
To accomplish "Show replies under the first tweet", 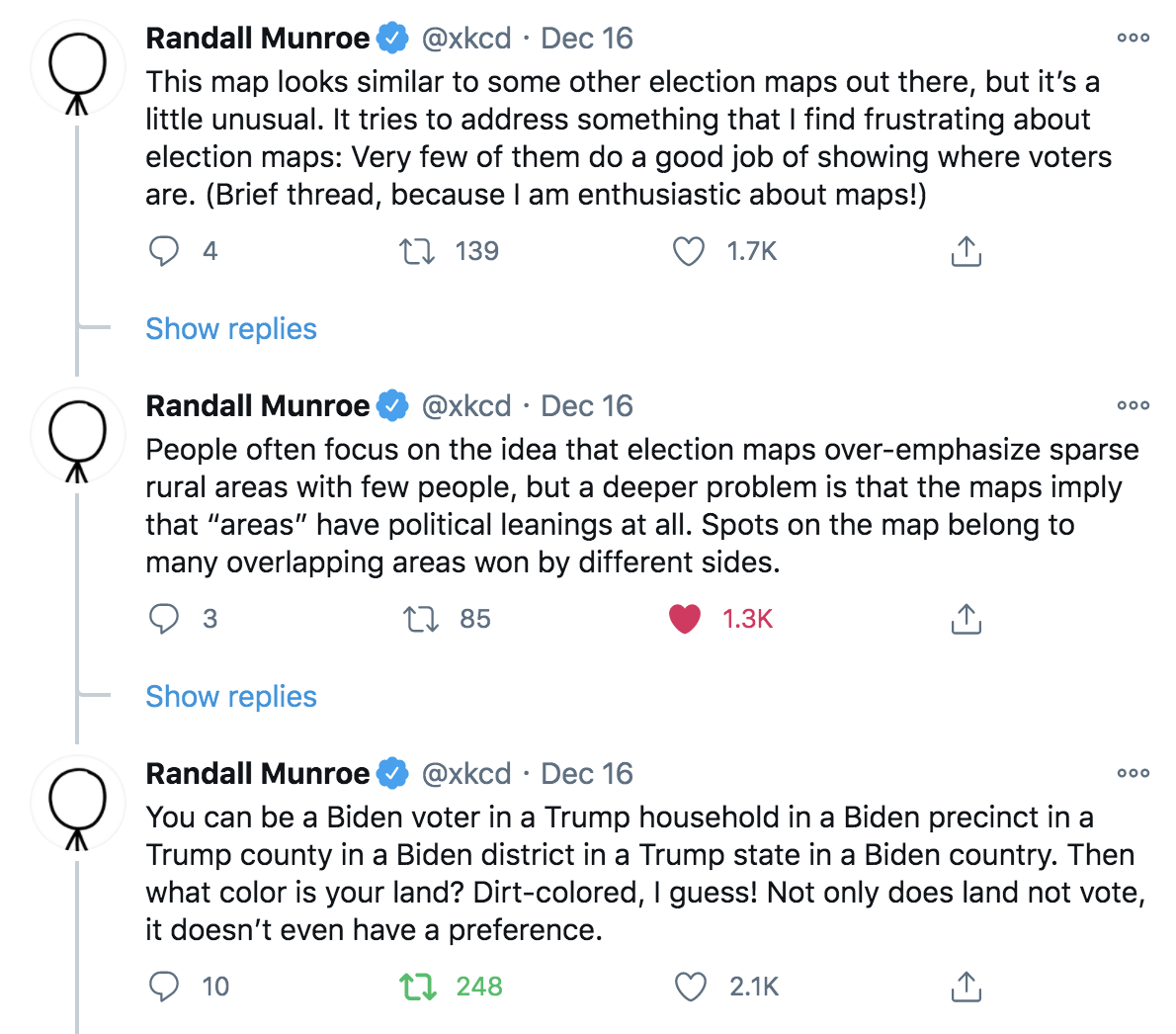I will coord(231,329).
